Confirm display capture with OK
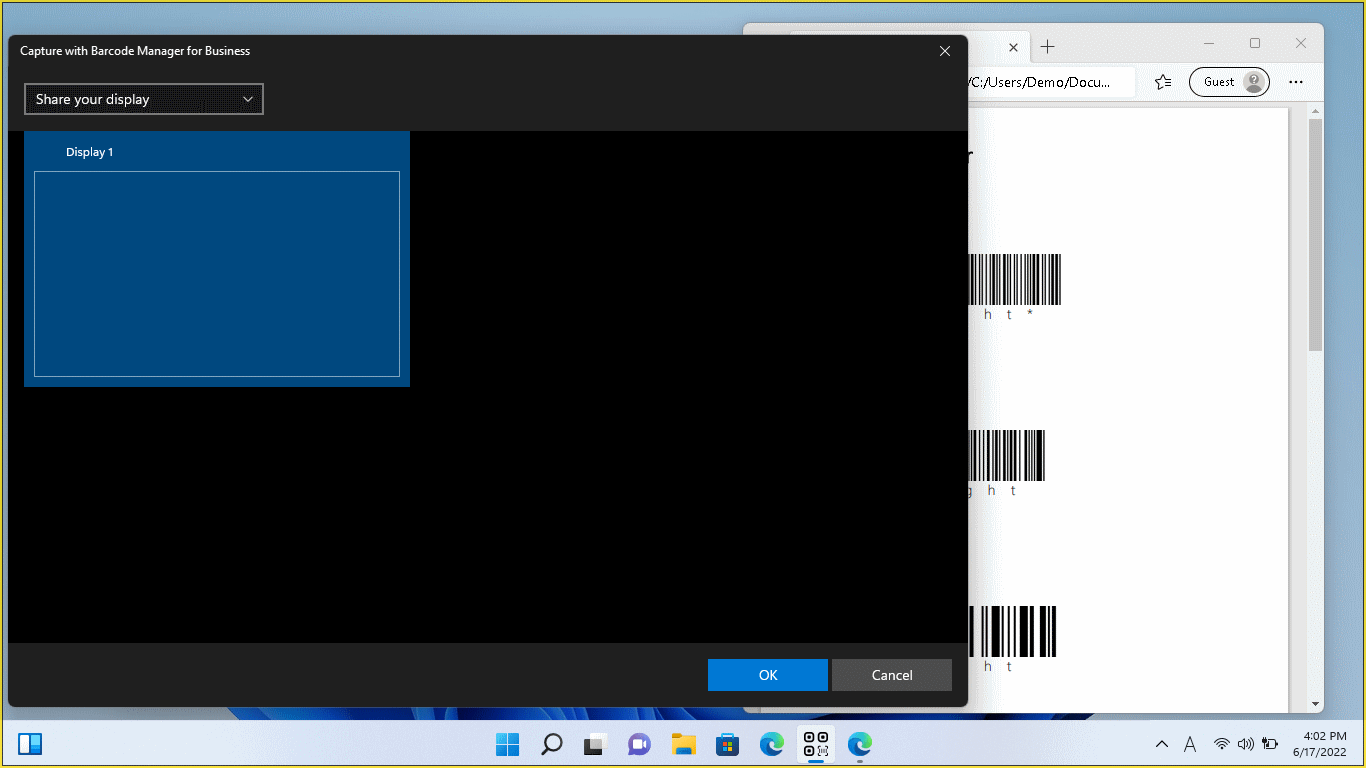 767,675
